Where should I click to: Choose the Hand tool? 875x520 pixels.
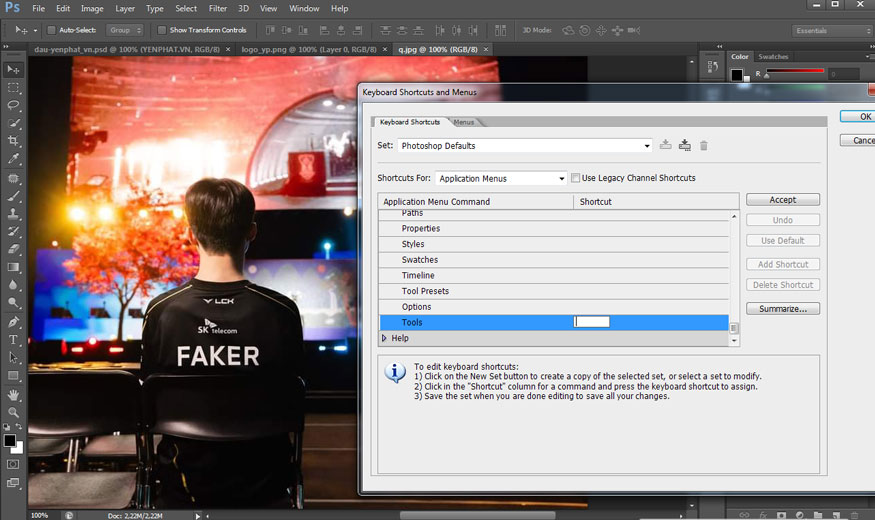[13, 394]
